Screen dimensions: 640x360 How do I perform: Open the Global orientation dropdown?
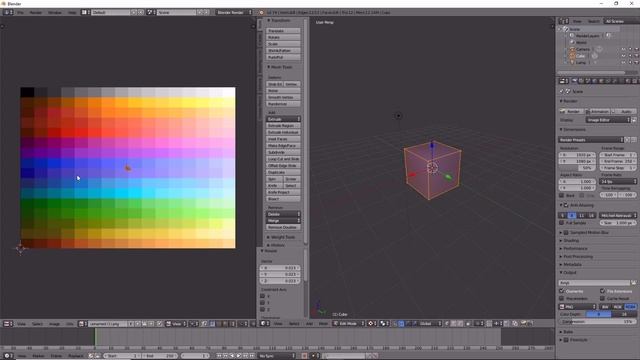(x=429, y=323)
